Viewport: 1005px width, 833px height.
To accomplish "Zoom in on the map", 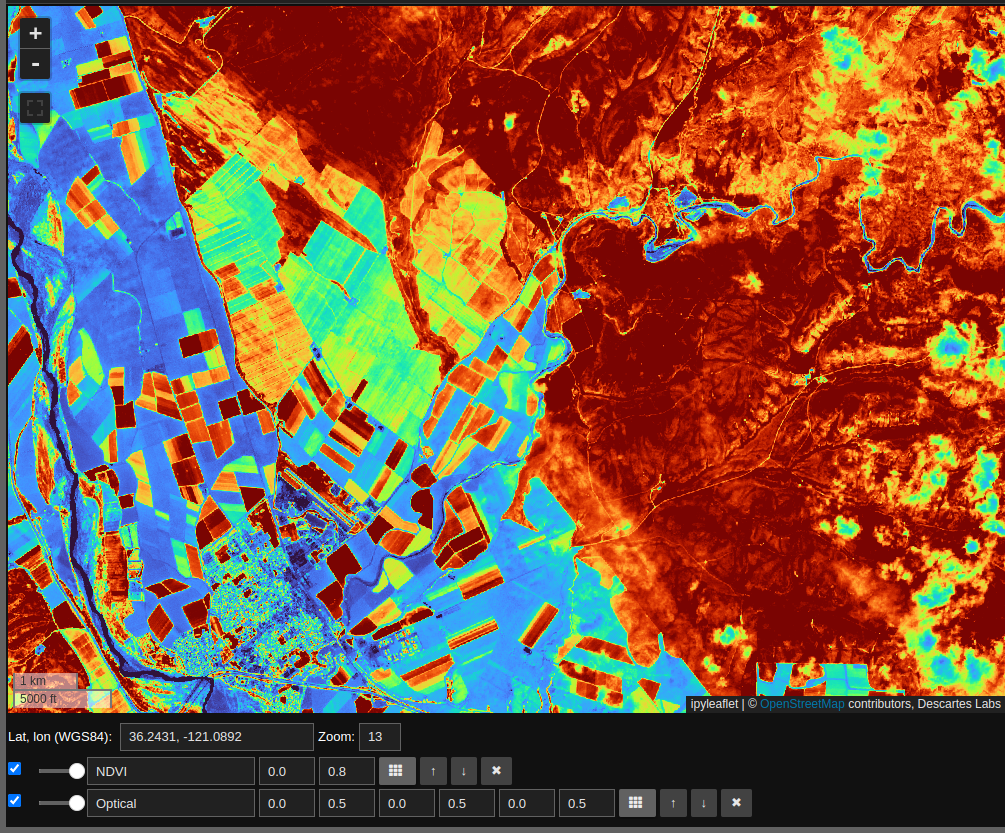I will coord(35,33).
